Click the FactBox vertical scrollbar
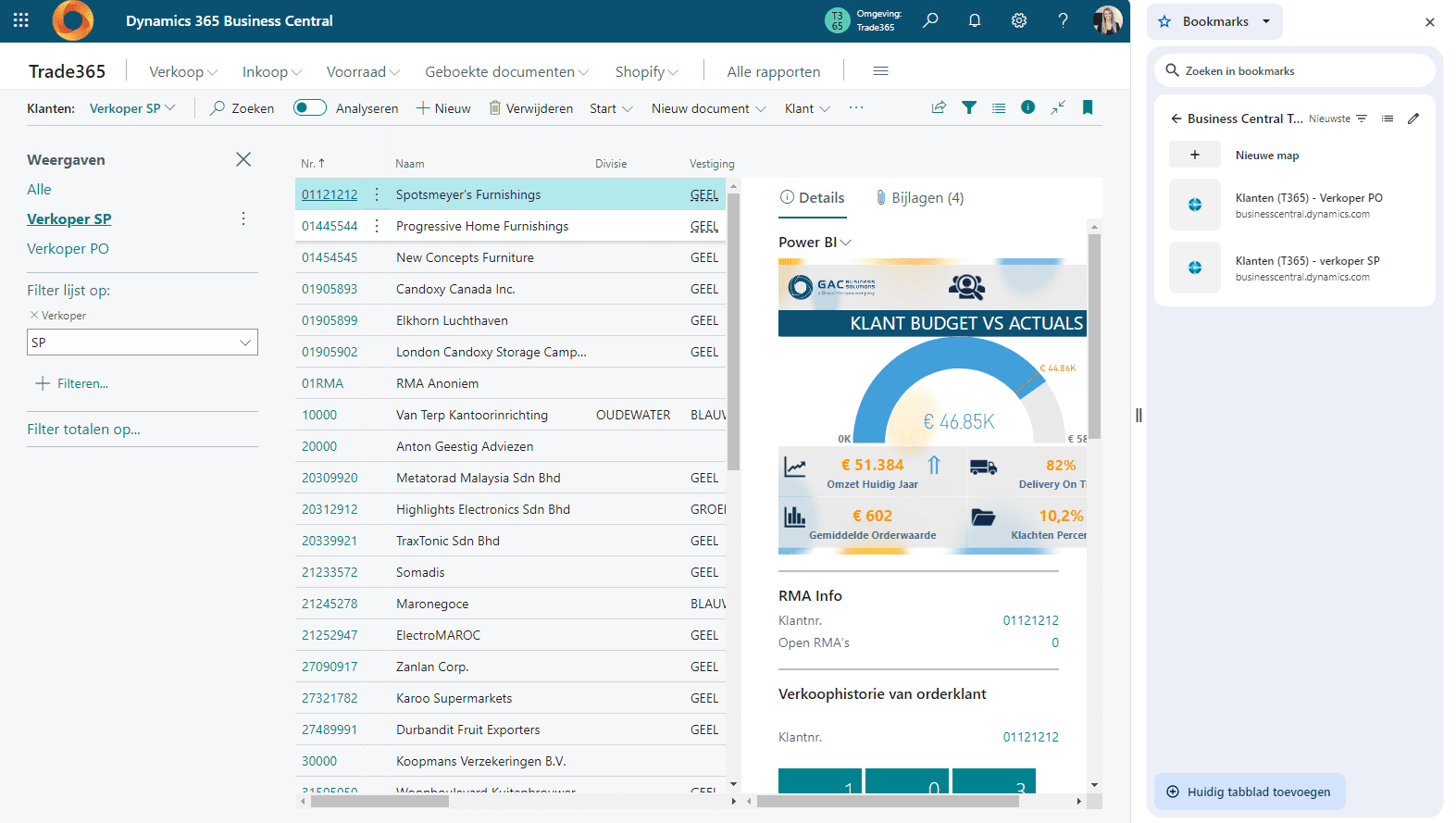The height and width of the screenshot is (823, 1456). (1094, 336)
